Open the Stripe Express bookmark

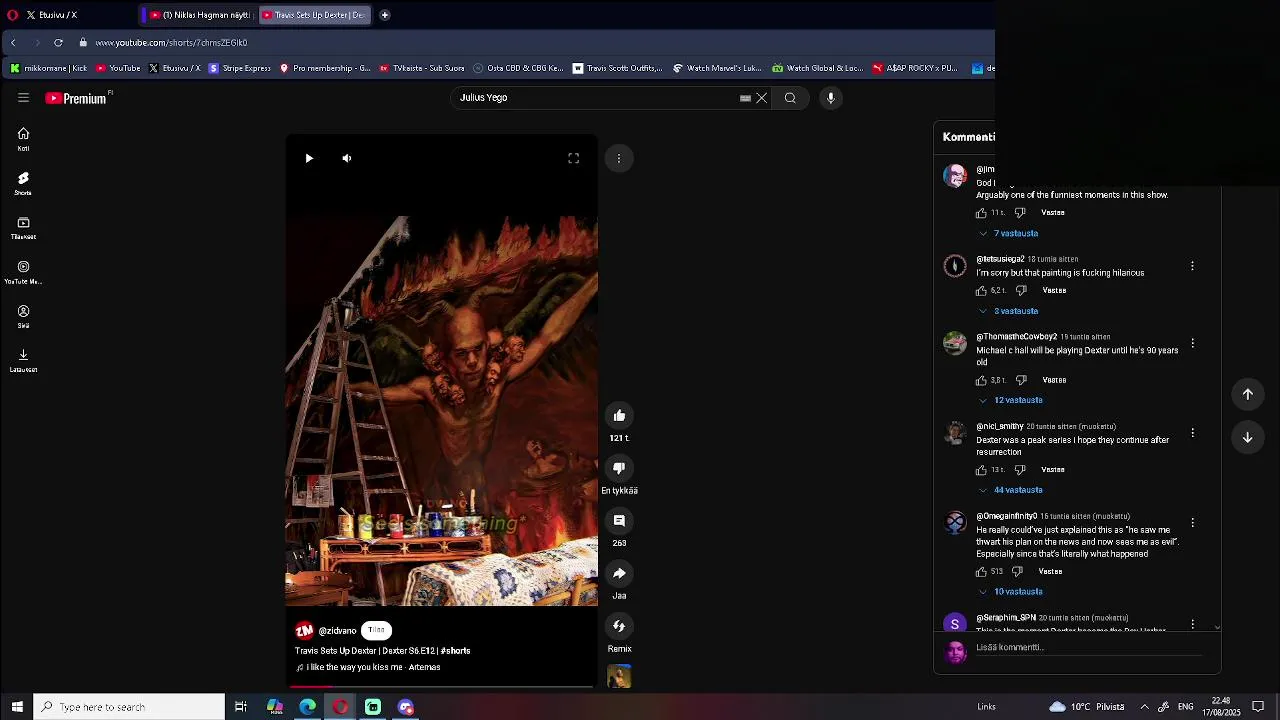point(240,68)
